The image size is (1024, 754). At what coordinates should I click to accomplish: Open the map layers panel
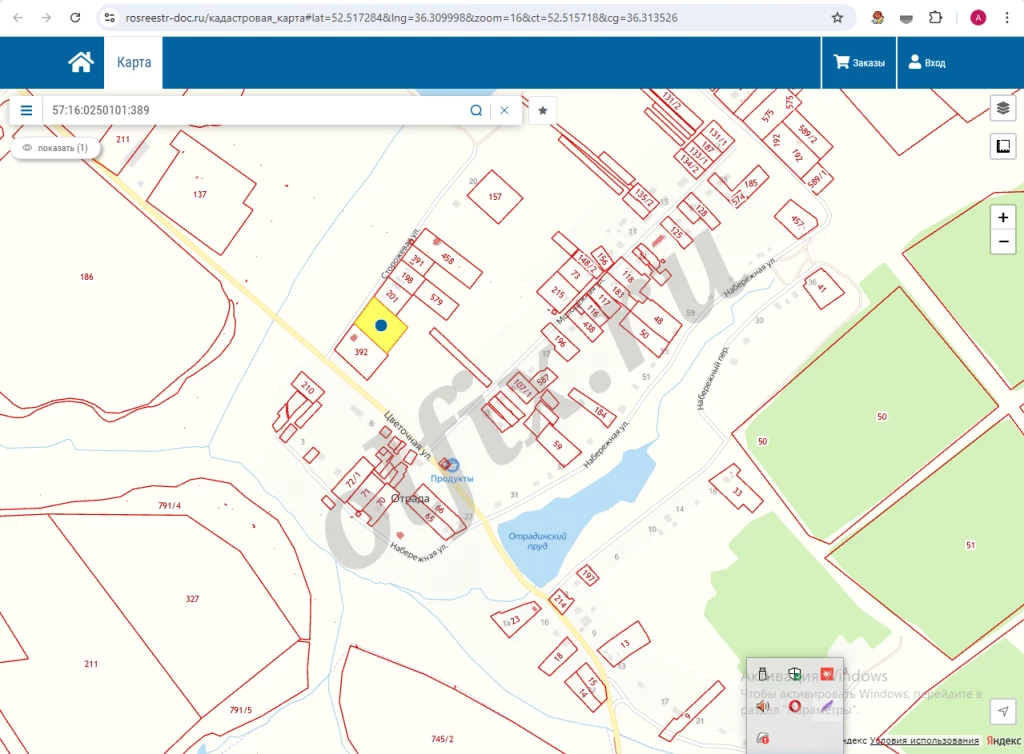coord(1003,108)
